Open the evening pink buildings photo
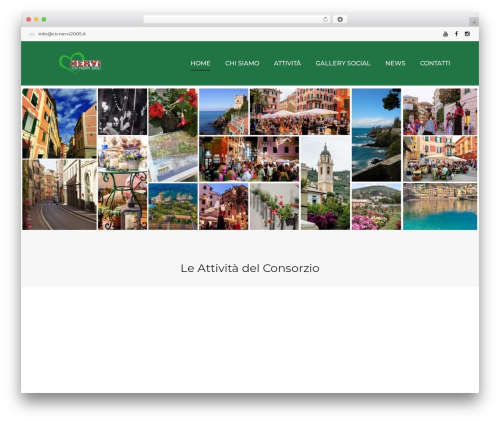Screen dimensions: 500x423 point(224,206)
